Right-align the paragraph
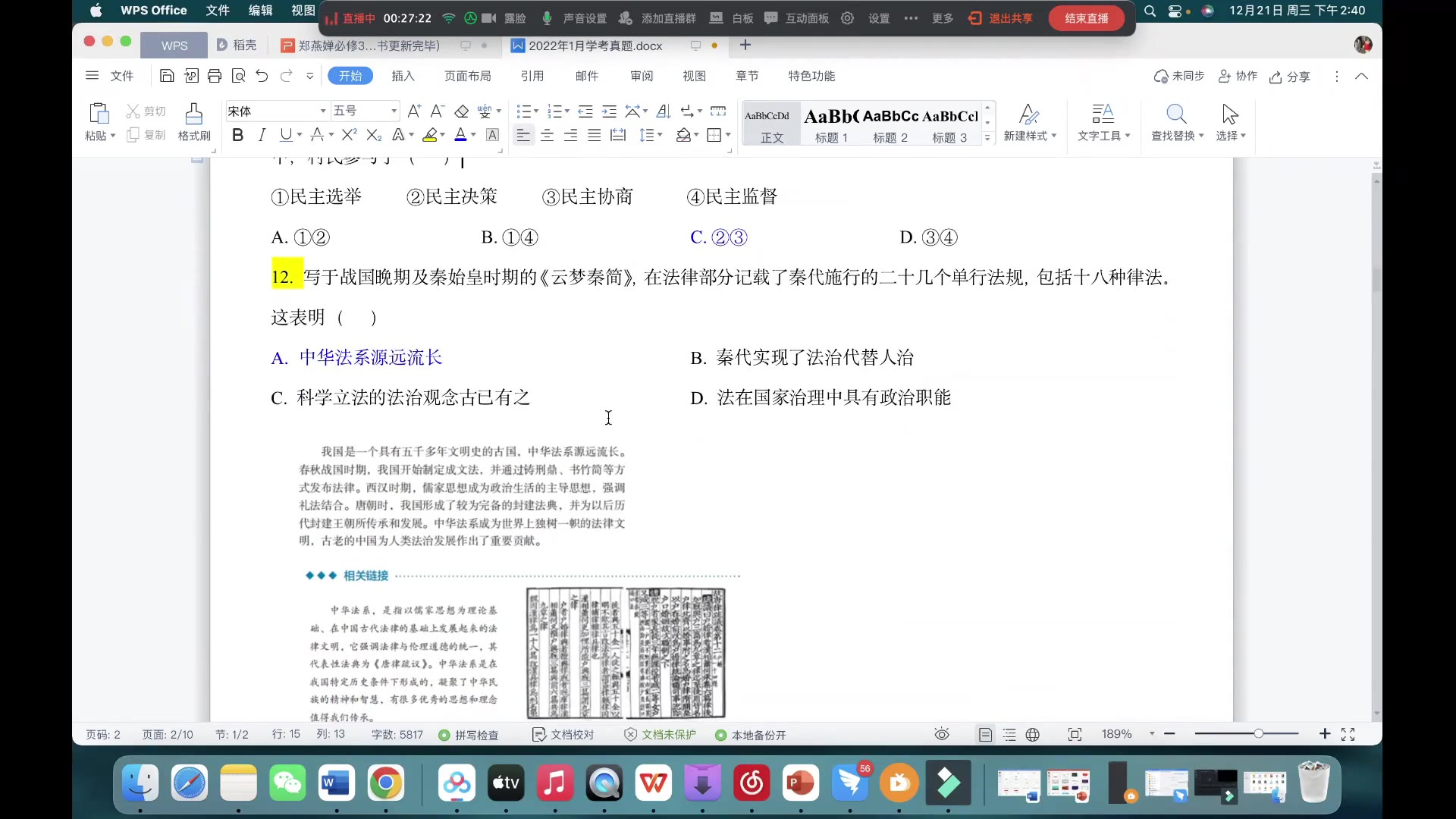The image size is (1456, 819). pos(570,135)
